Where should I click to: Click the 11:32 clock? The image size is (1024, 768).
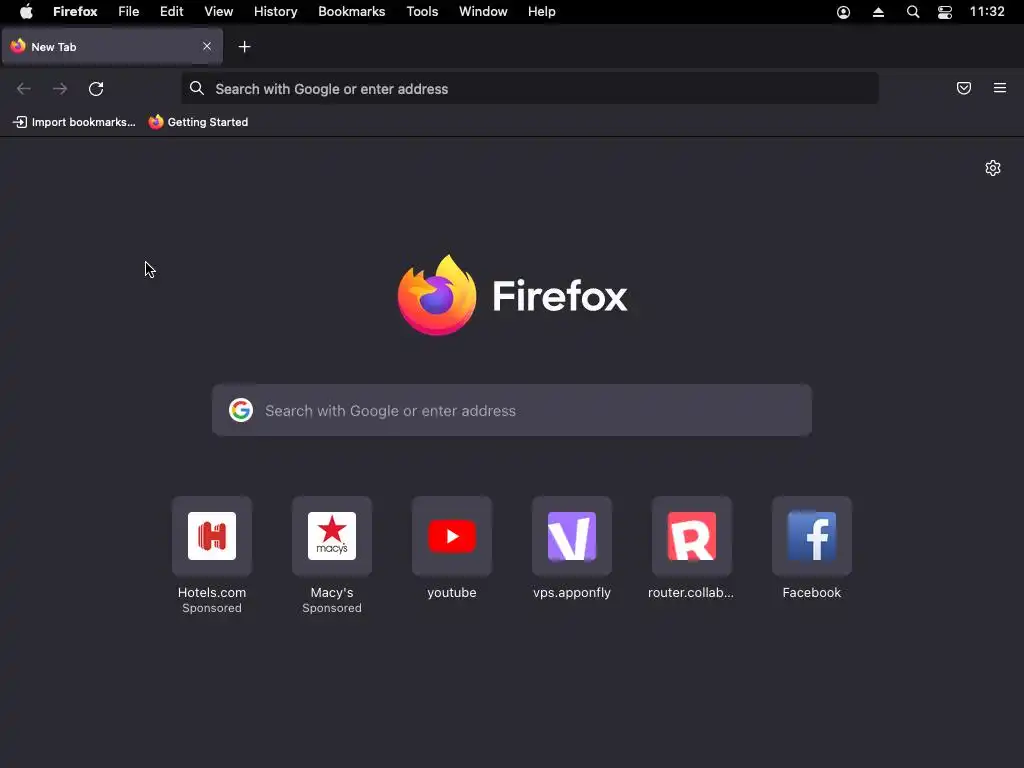tap(987, 12)
